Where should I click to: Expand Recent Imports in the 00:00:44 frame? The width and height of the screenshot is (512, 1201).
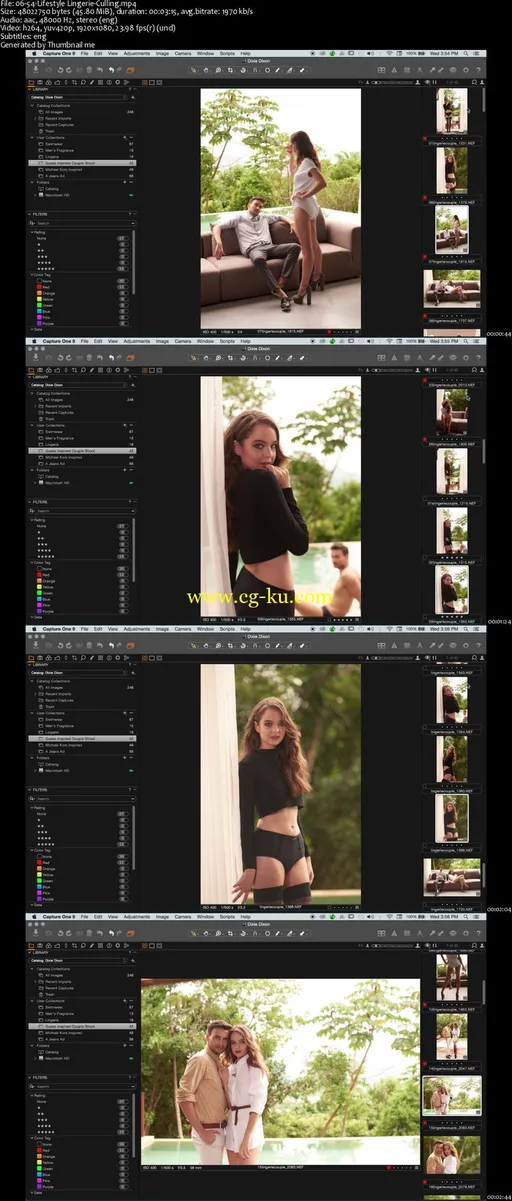tap(35, 118)
